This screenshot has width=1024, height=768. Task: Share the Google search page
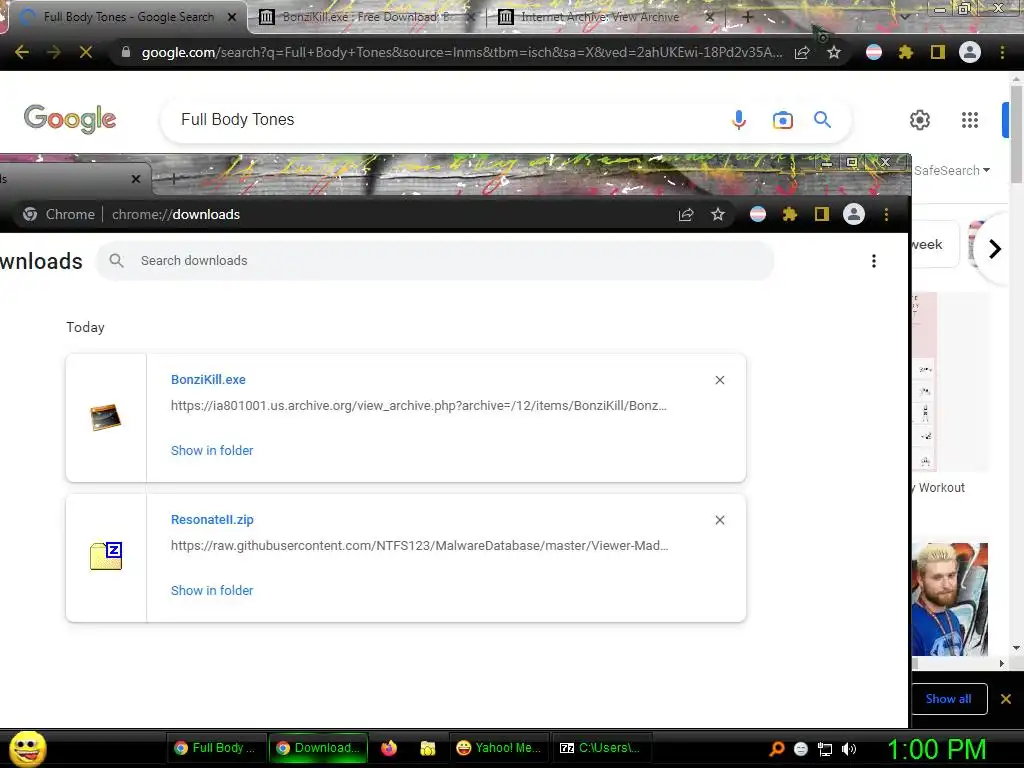pyautogui.click(x=802, y=53)
